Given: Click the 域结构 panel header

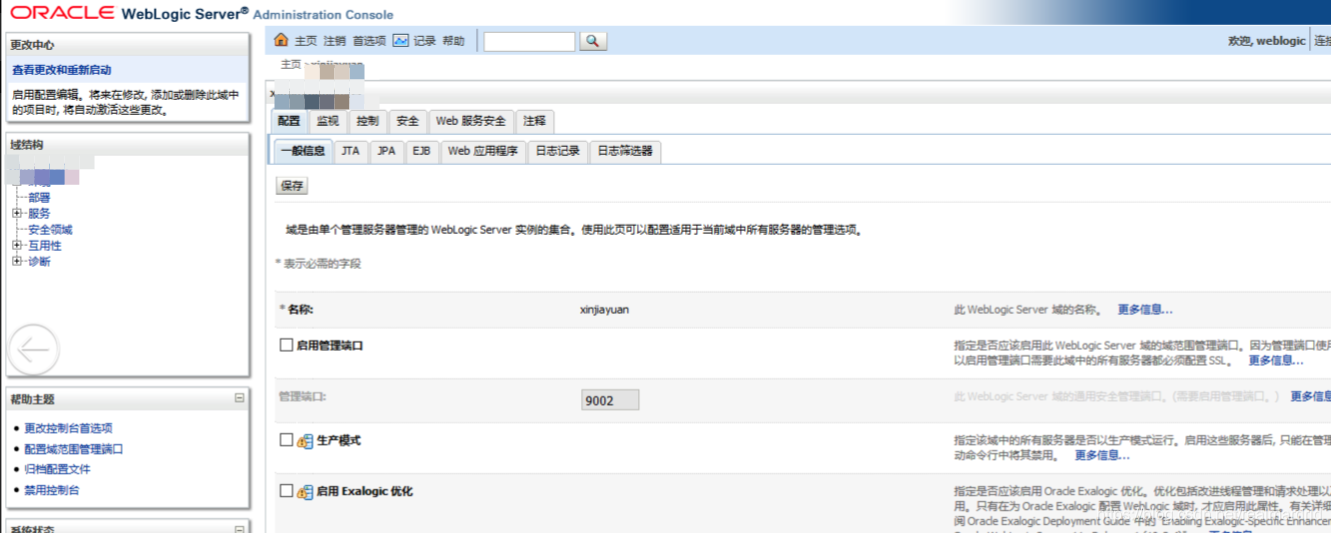Looking at the screenshot, I should coord(128,145).
